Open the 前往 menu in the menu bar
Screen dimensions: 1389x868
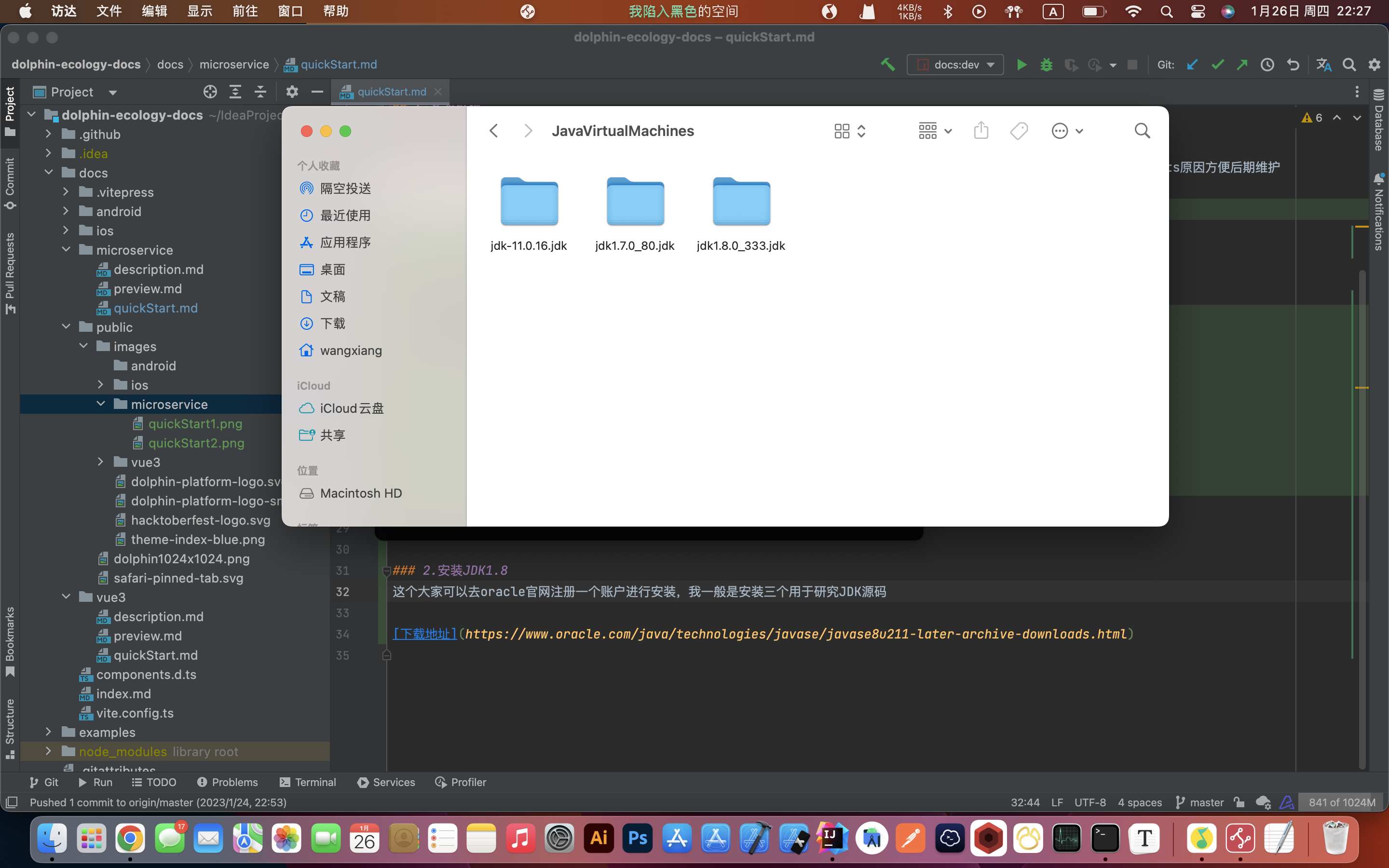click(245, 12)
